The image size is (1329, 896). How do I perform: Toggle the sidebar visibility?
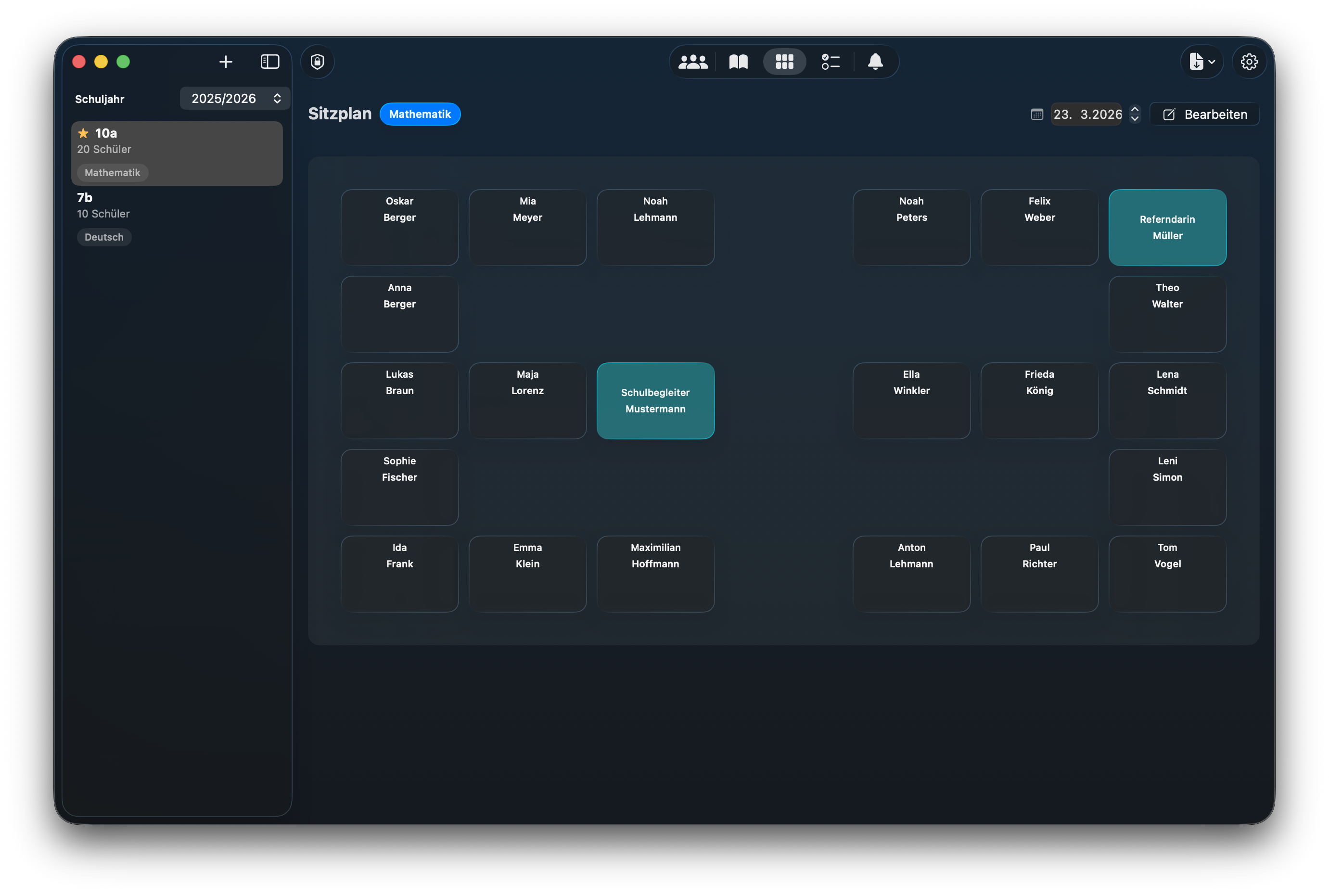click(269, 61)
